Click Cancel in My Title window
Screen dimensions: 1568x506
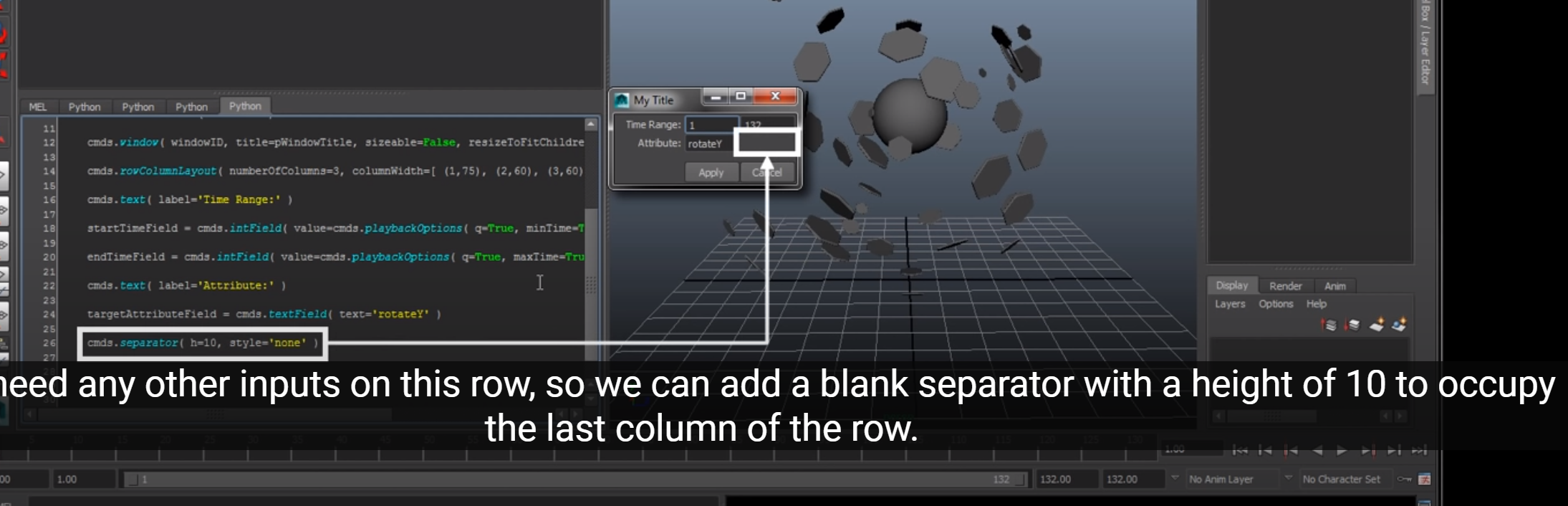(766, 173)
